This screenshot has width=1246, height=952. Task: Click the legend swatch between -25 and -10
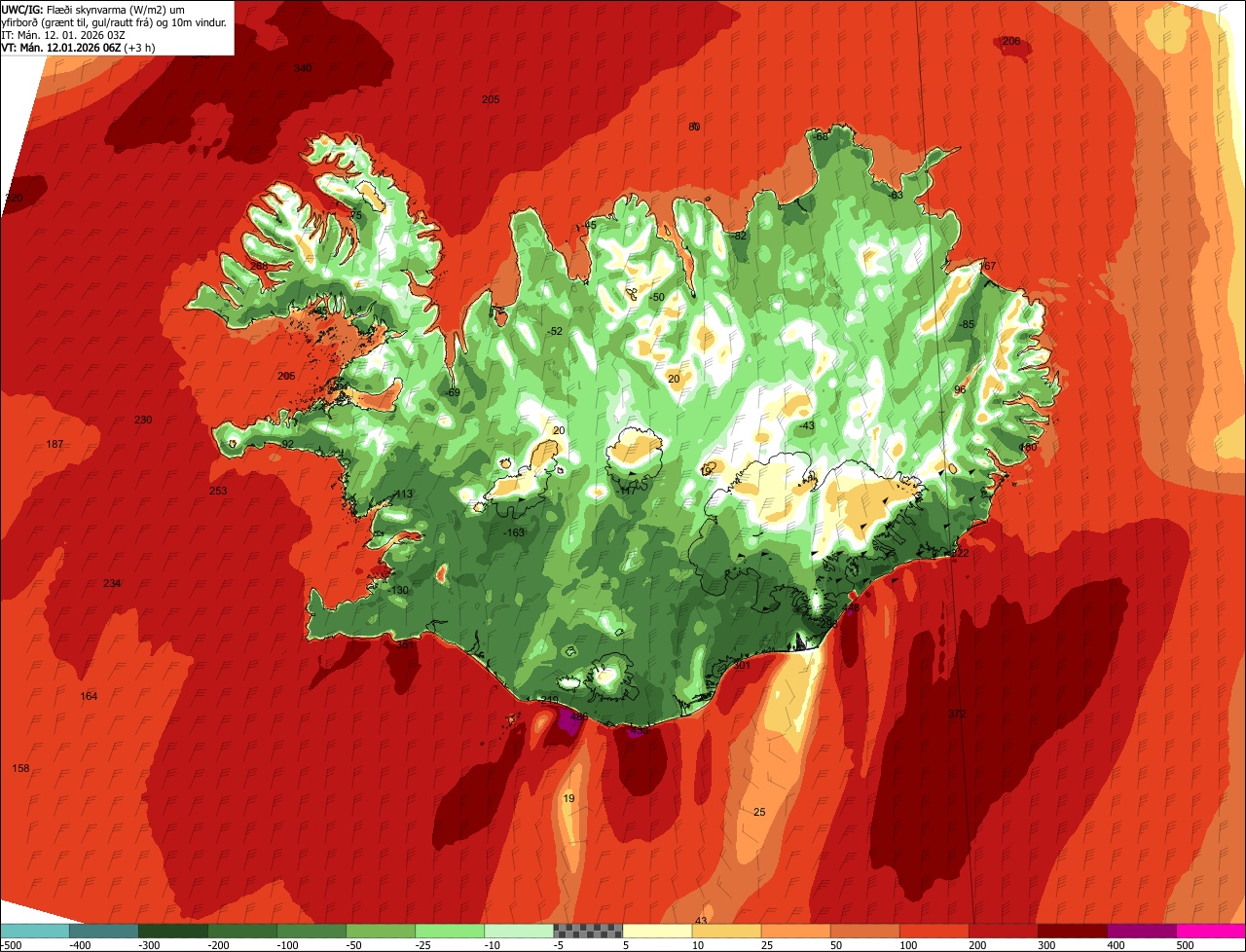click(x=449, y=930)
